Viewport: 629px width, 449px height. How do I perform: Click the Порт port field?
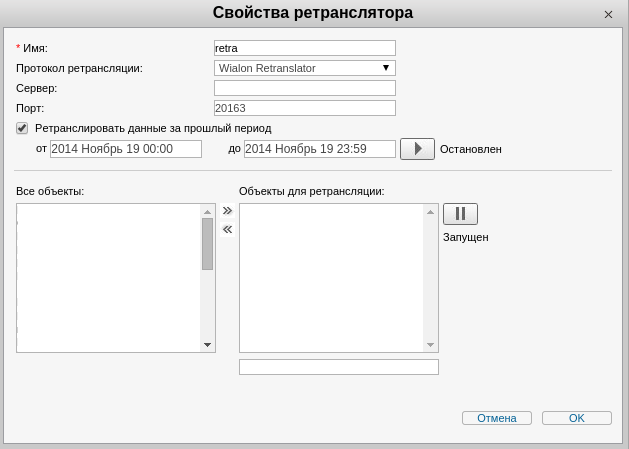pyautogui.click(x=305, y=108)
